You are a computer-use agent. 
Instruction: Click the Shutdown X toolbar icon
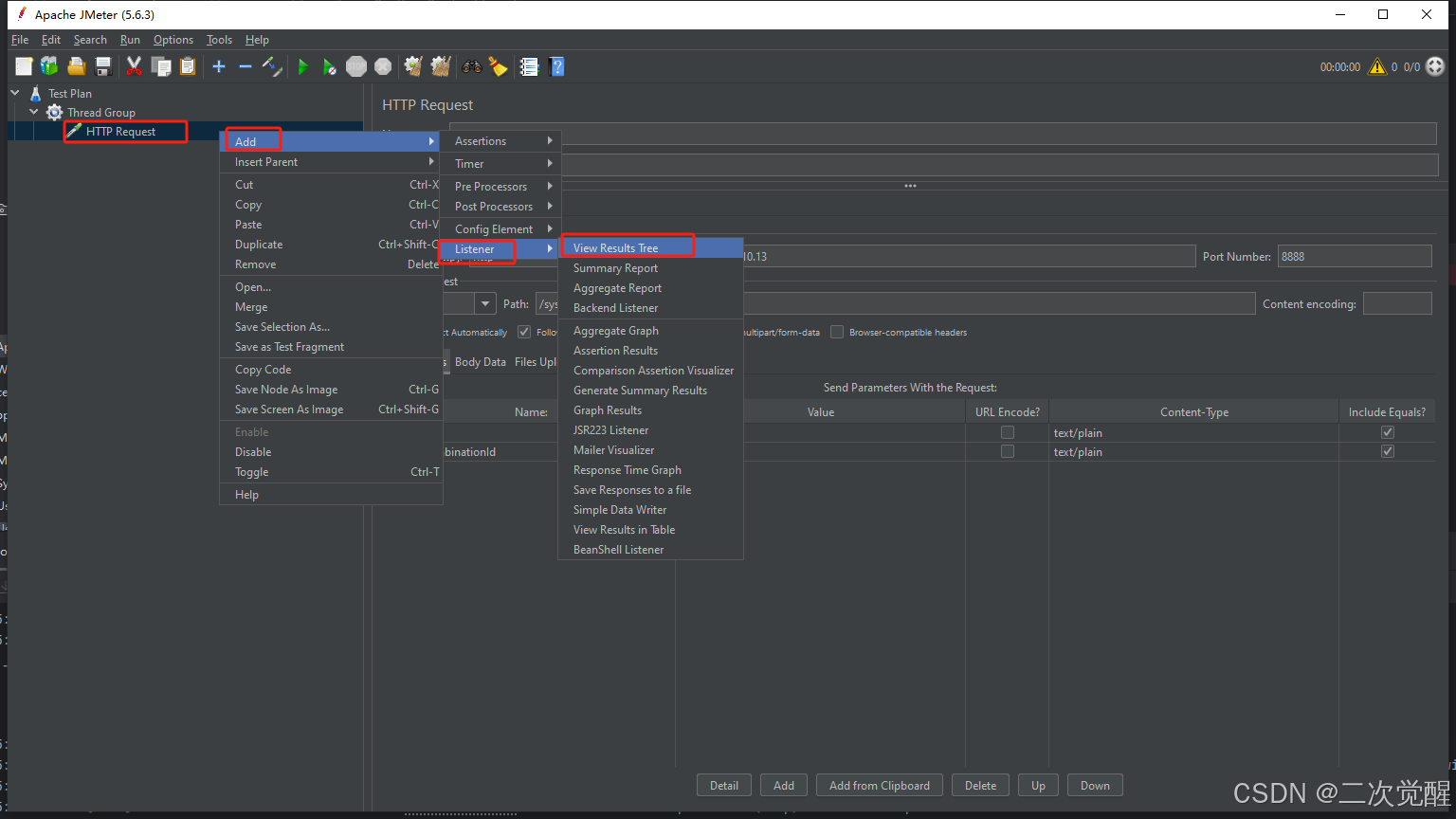pyautogui.click(x=383, y=66)
